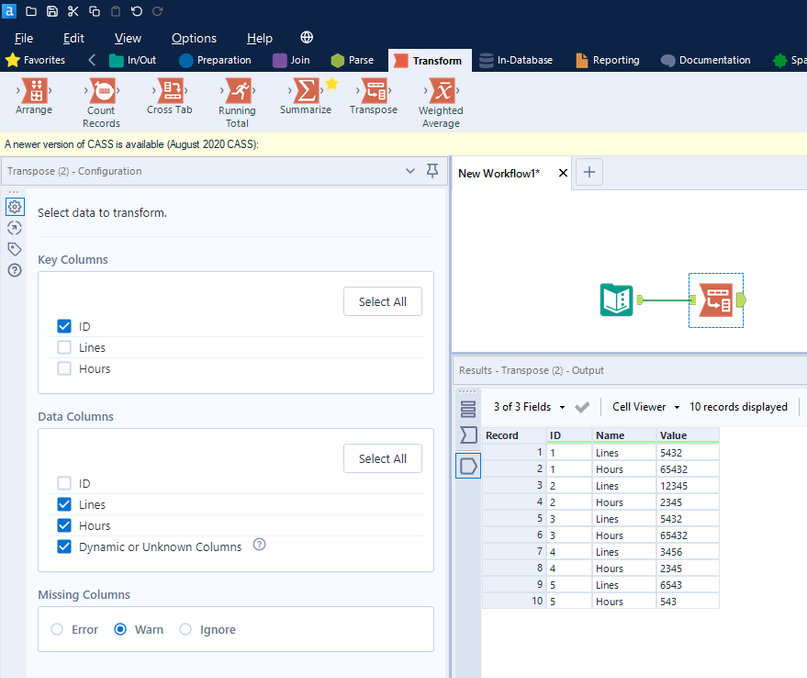
Task: Select the Error option for Missing Columns
Action: coord(57,630)
